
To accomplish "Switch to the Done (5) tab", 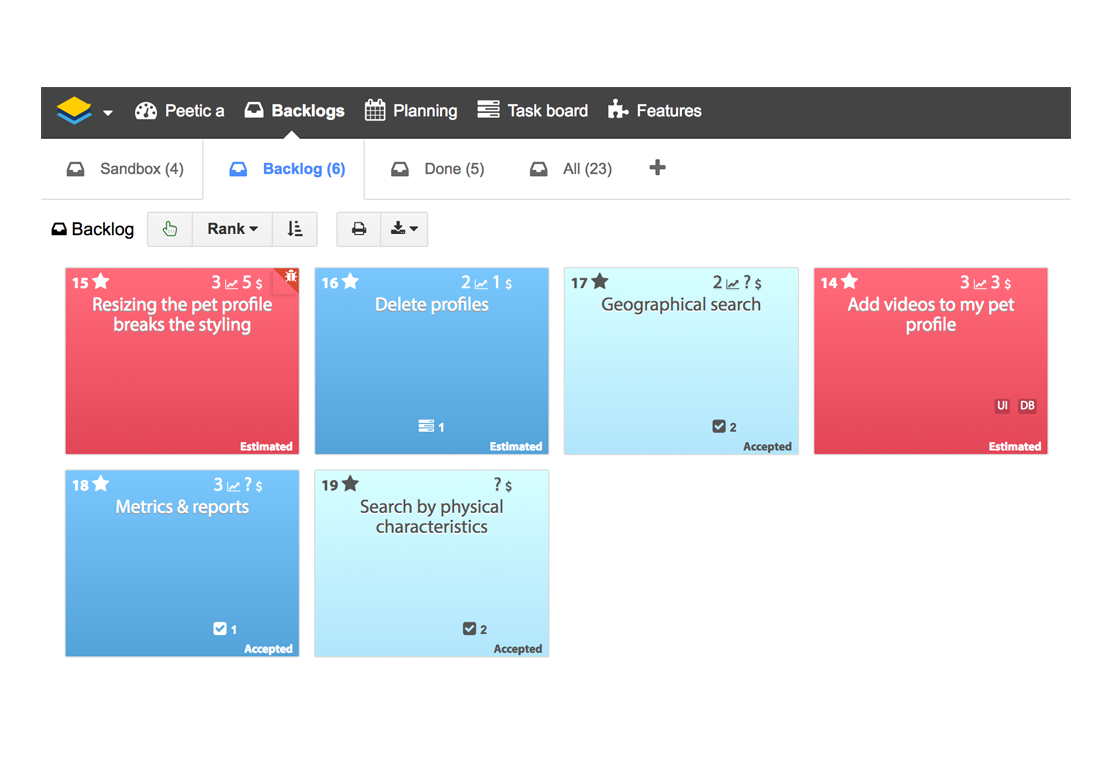I will 437,169.
